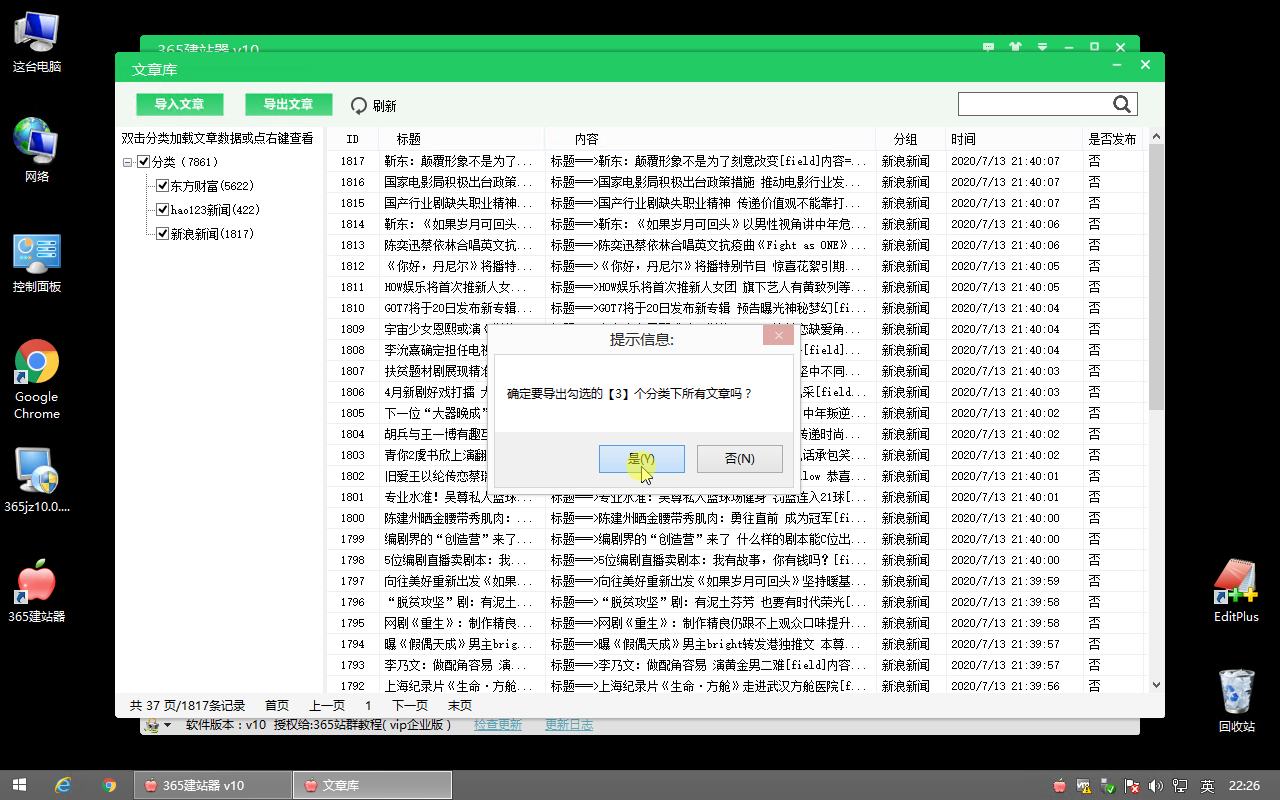Toggle the 新浪新闻 (1817) checkbox

162,234
